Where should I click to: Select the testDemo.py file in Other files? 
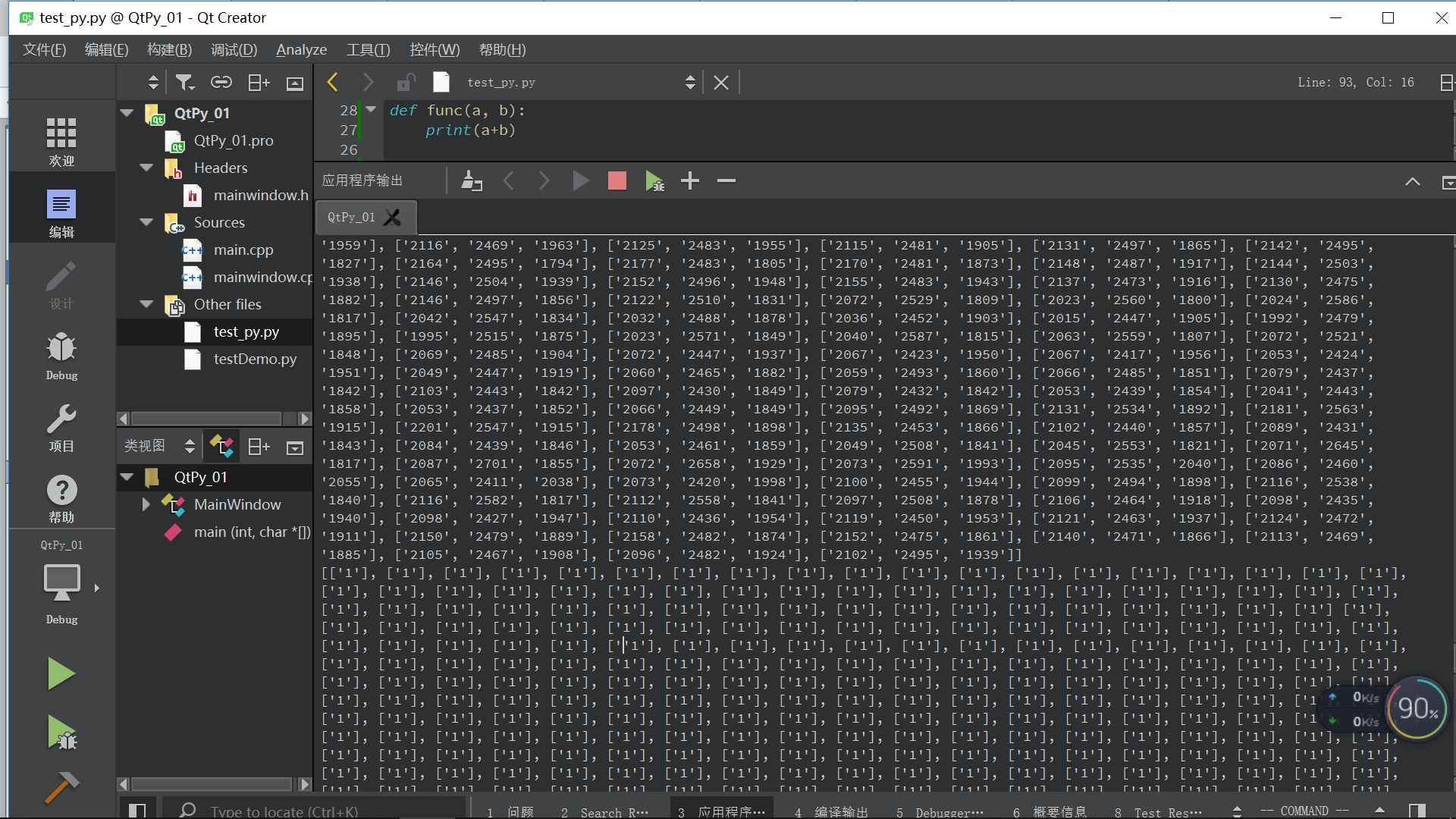[256, 359]
